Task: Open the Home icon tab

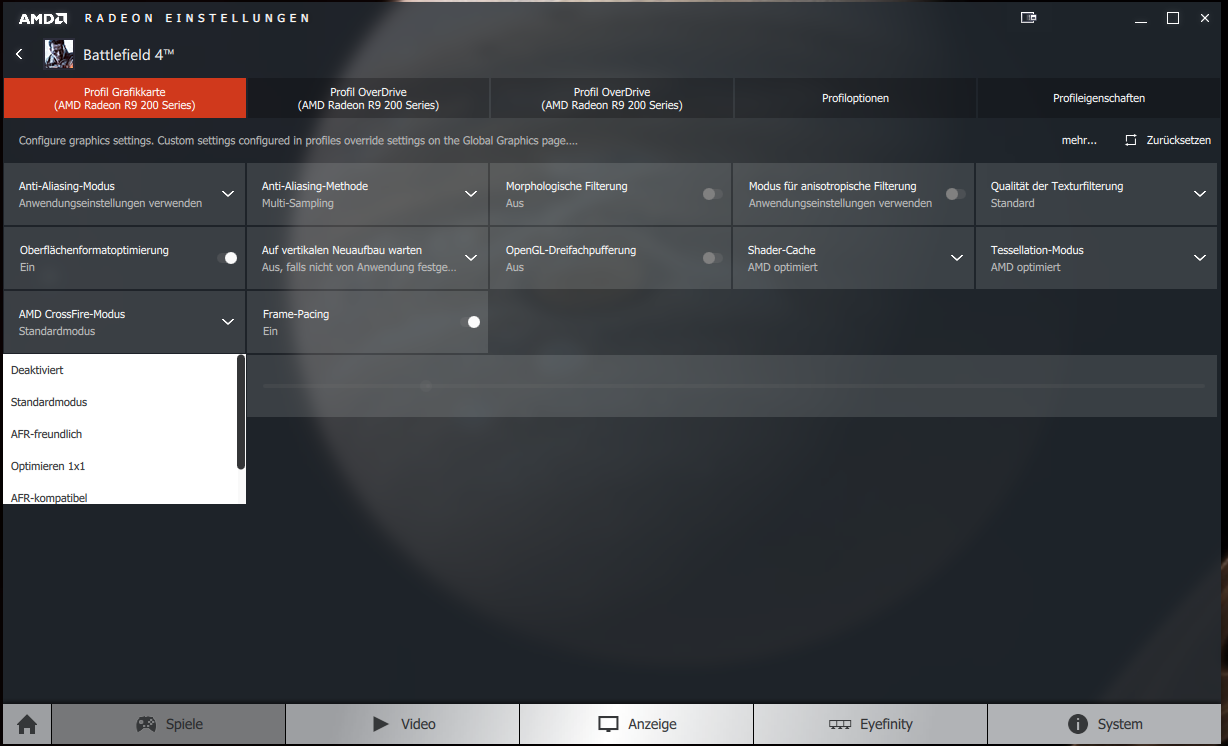Action: tap(27, 725)
